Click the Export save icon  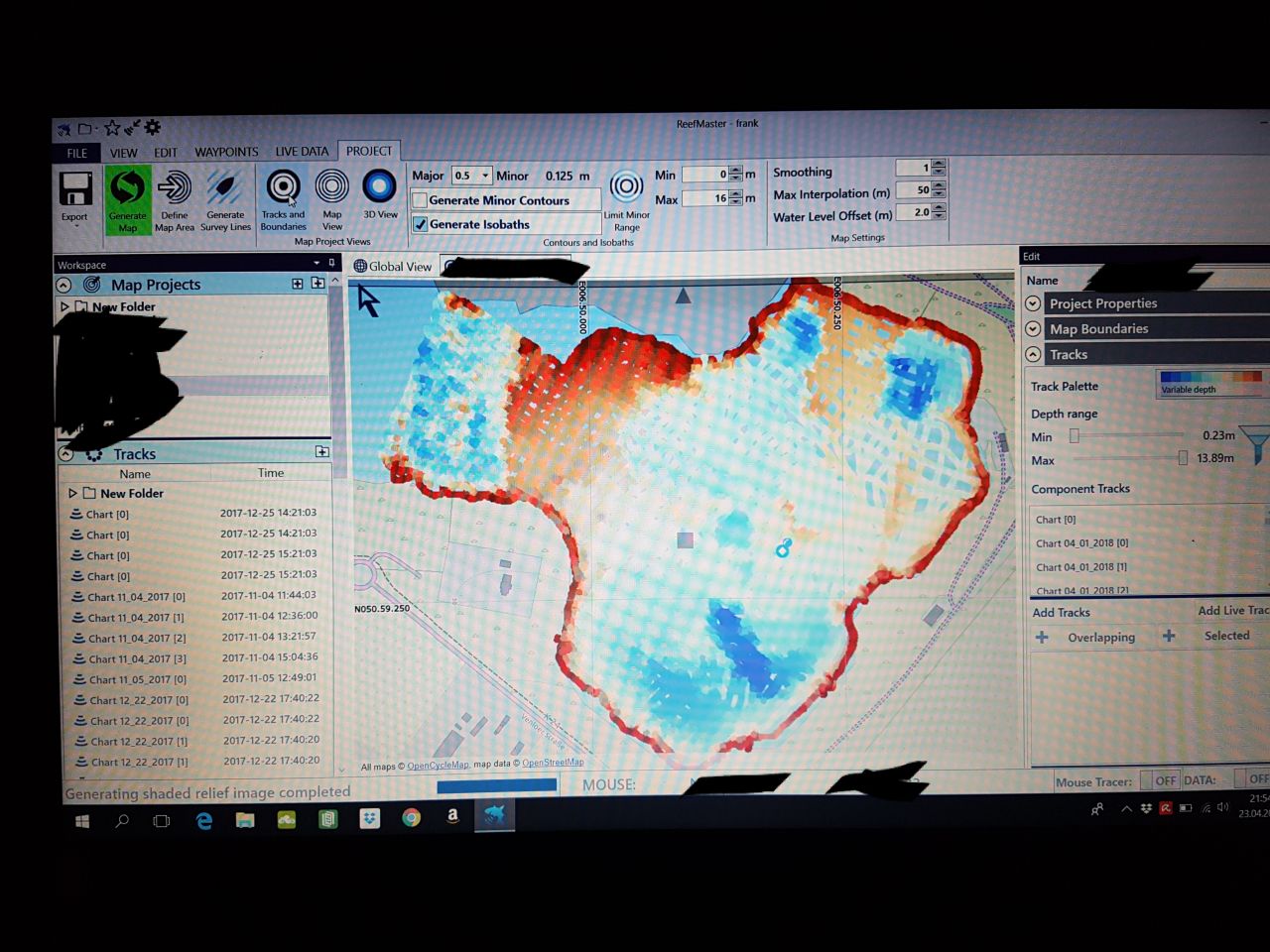click(x=75, y=189)
